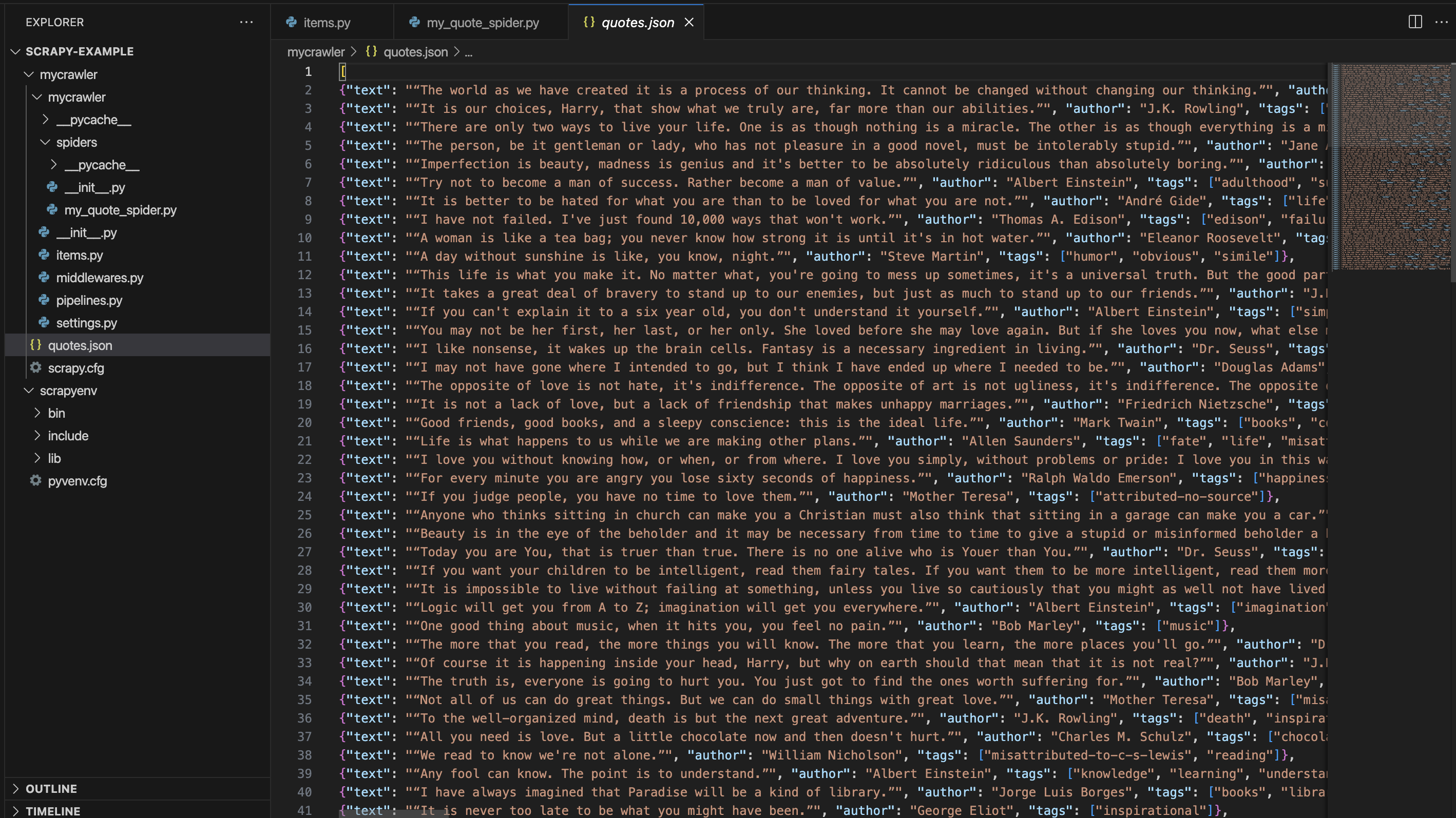The width and height of the screenshot is (1456, 818).
Task: Click breadcrumb ellipsis segment
Action: (469, 52)
